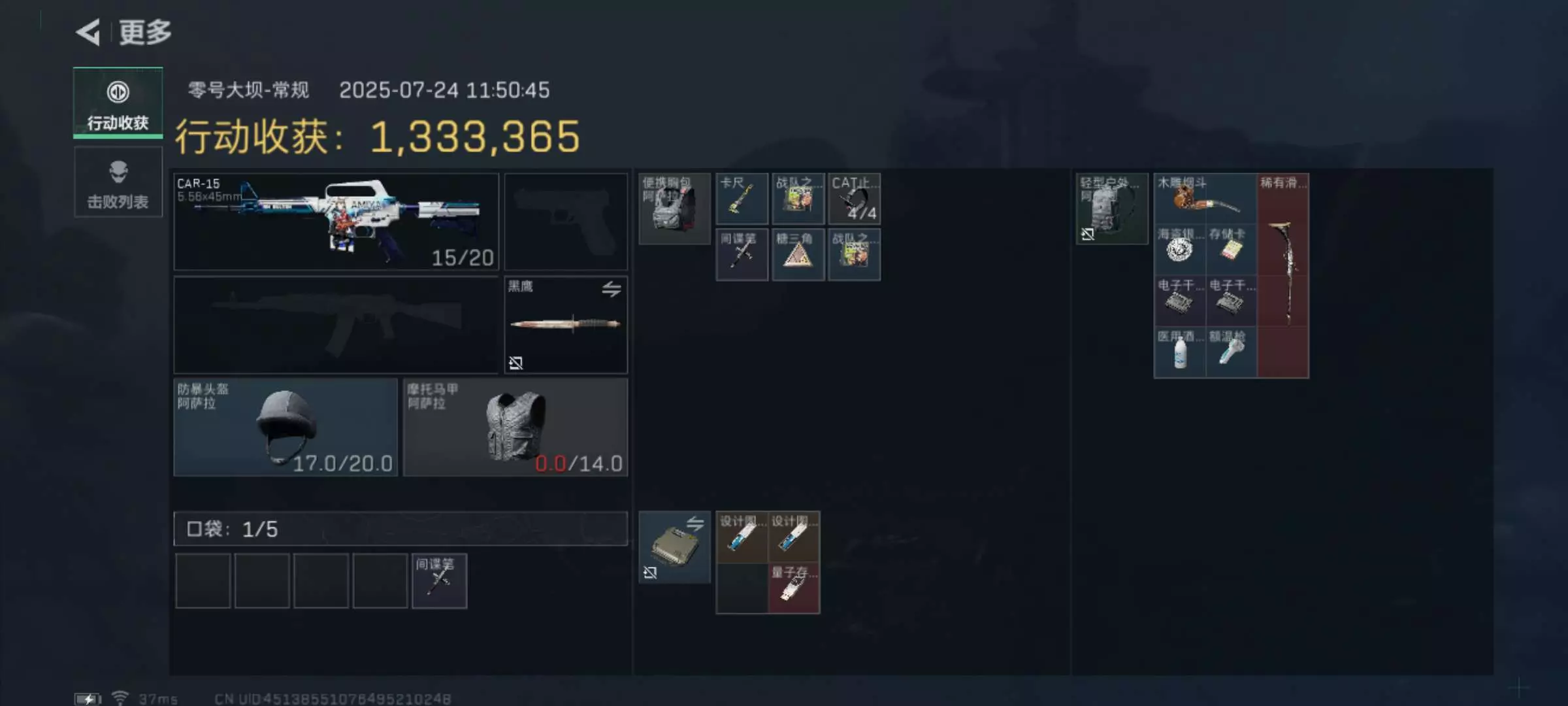Select the CAR-15 rifle slot
This screenshot has height=706, width=1568.
click(336, 222)
